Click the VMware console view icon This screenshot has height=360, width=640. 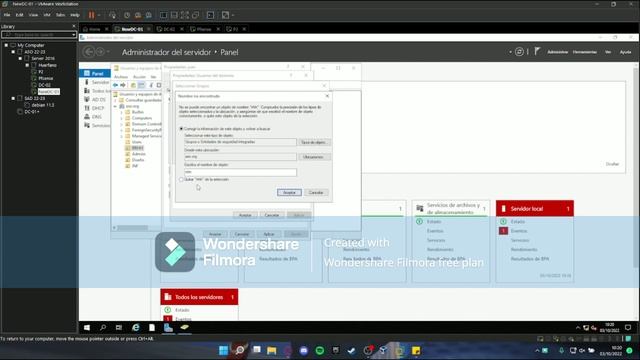pyautogui.click(x=210, y=15)
